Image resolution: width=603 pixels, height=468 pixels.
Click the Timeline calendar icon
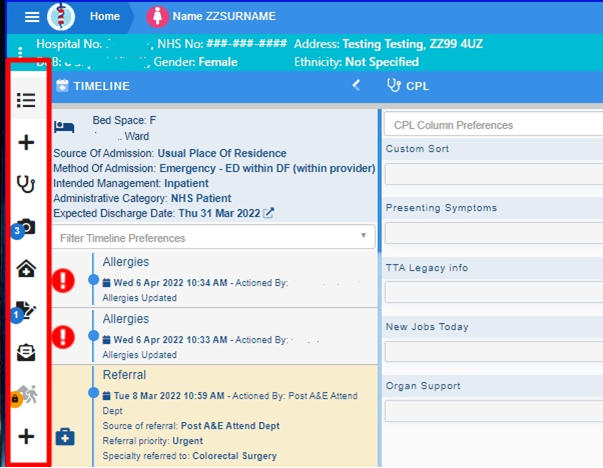click(62, 85)
